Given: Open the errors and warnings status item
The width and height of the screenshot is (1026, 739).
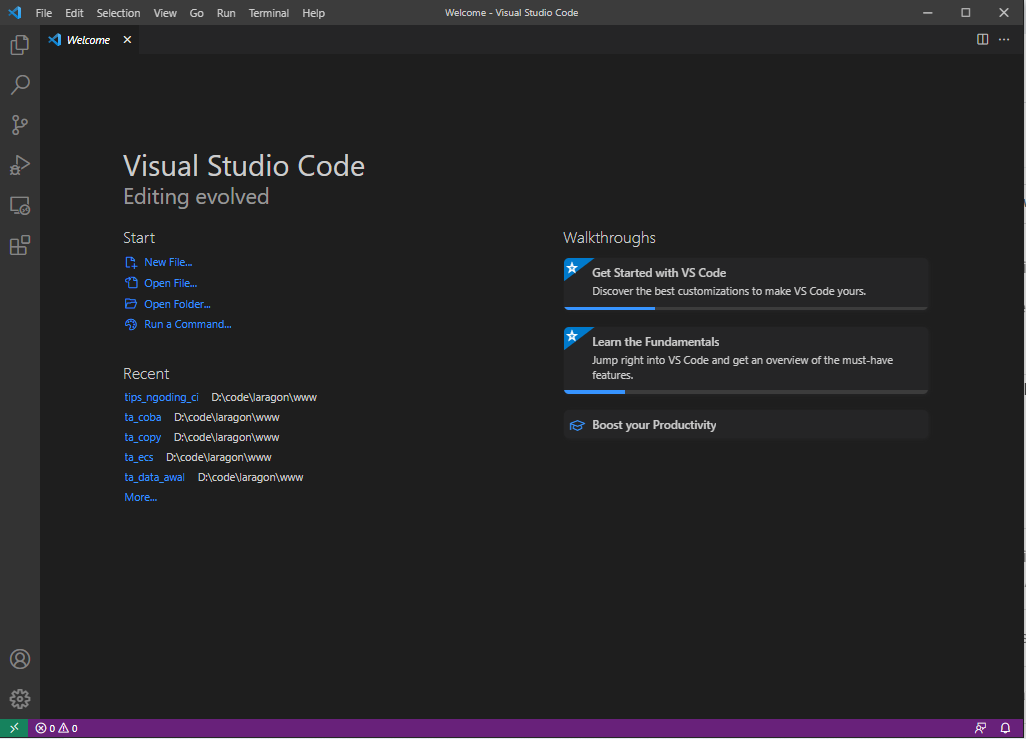Looking at the screenshot, I should [56, 728].
